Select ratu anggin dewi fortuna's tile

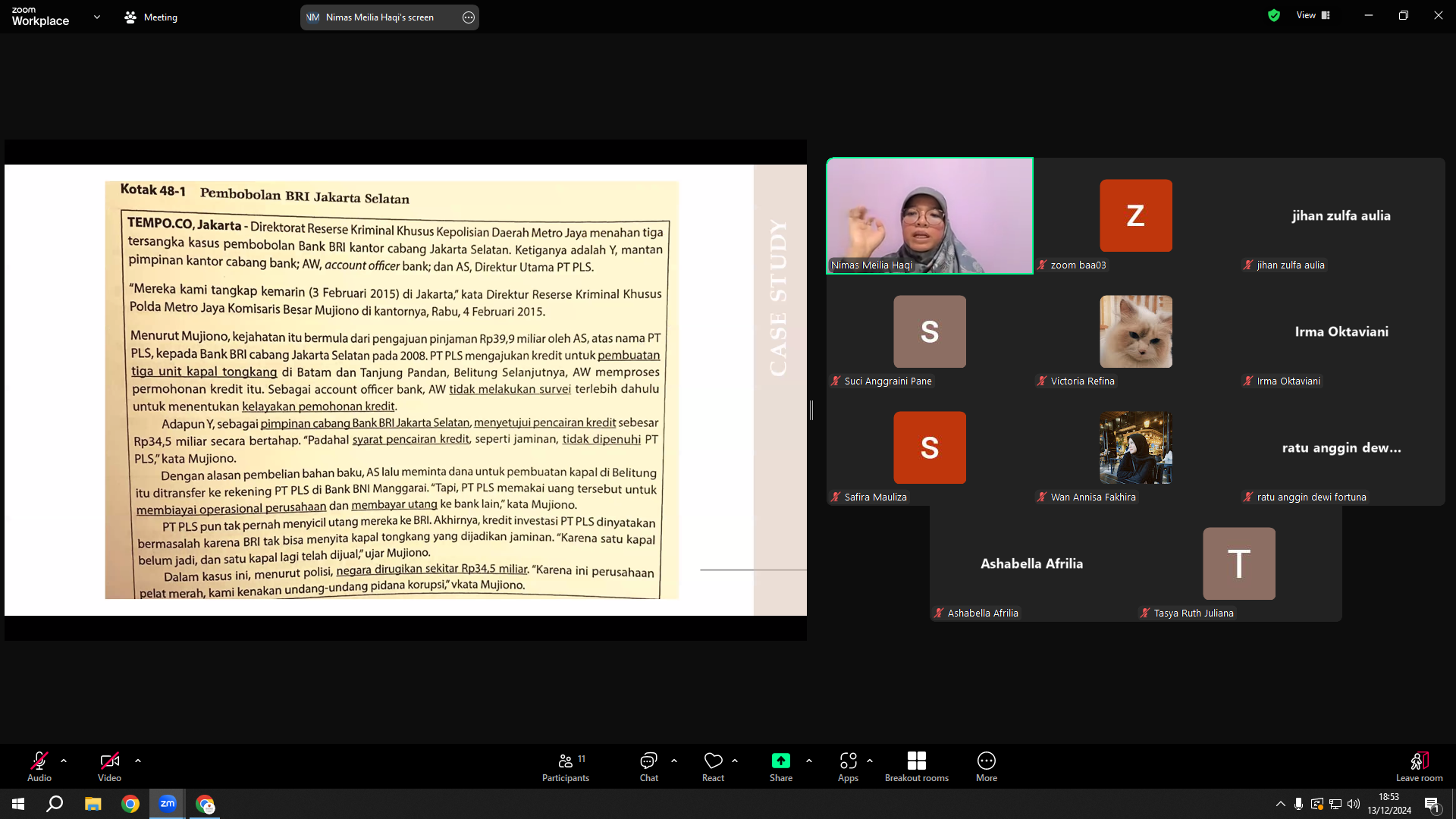(1342, 447)
